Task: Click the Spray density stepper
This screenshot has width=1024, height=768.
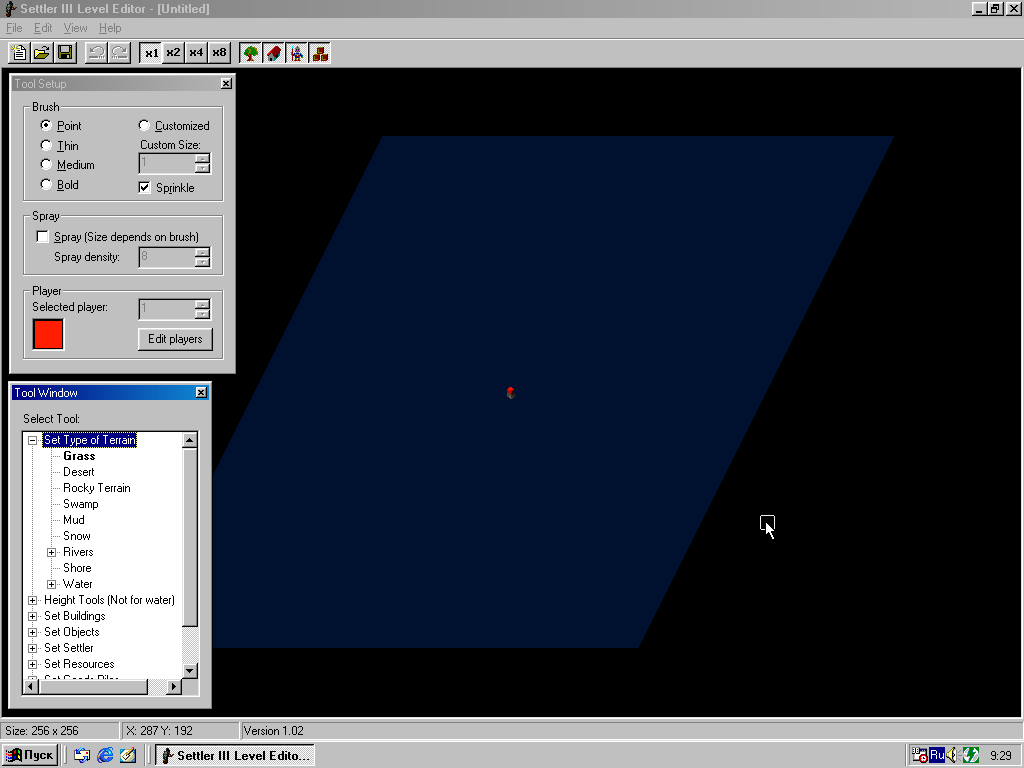Action: (x=202, y=257)
